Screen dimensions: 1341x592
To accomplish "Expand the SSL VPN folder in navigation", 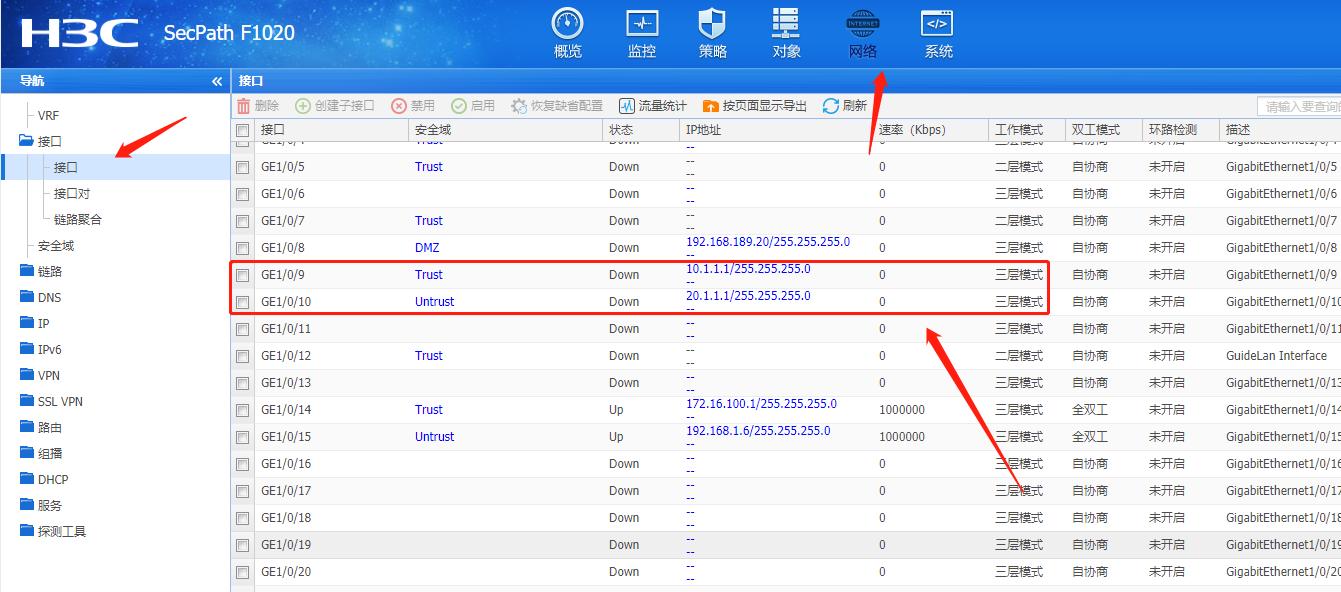I will tap(60, 401).
